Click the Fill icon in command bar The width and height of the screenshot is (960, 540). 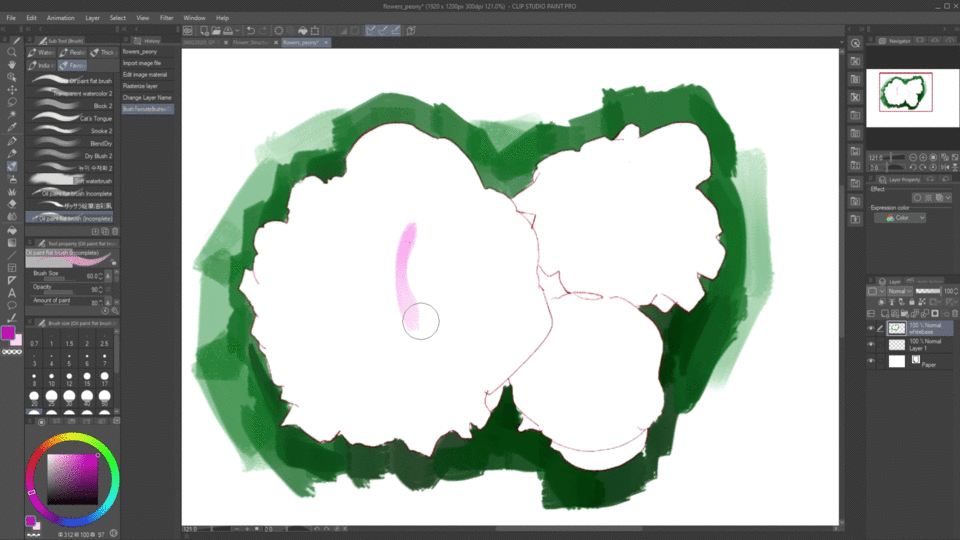pyautogui.click(x=303, y=30)
